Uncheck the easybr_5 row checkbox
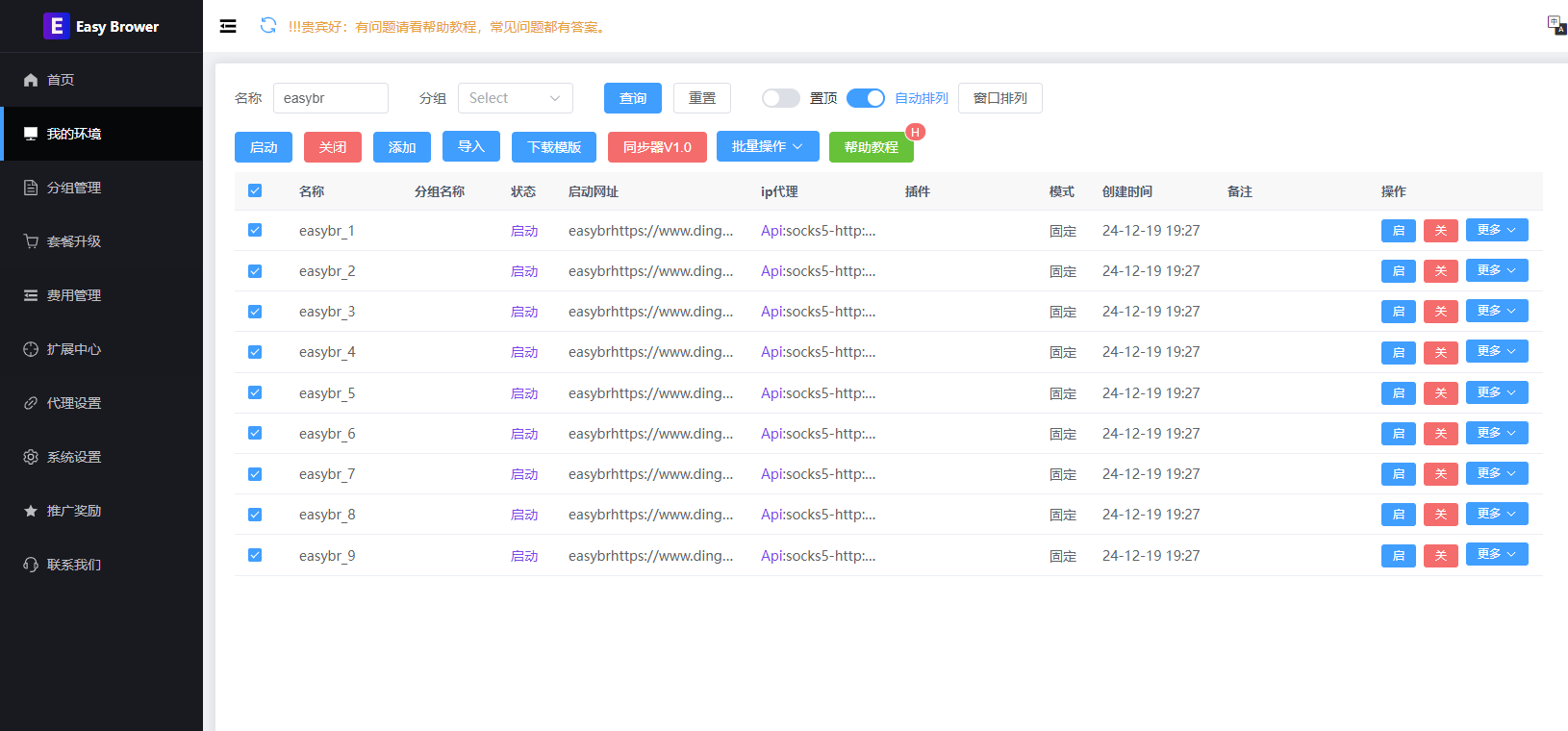 tap(255, 392)
